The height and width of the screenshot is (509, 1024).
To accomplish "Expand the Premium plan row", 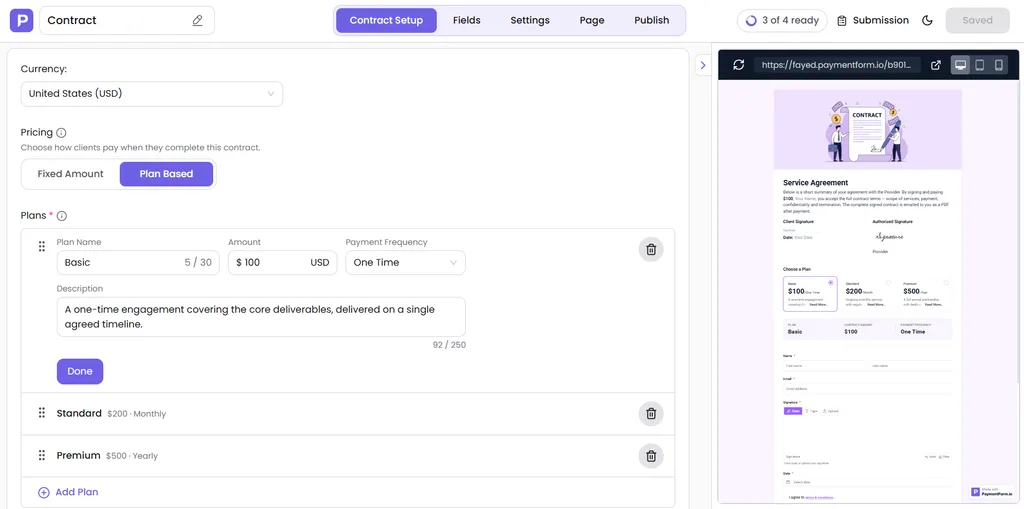I will [347, 456].
